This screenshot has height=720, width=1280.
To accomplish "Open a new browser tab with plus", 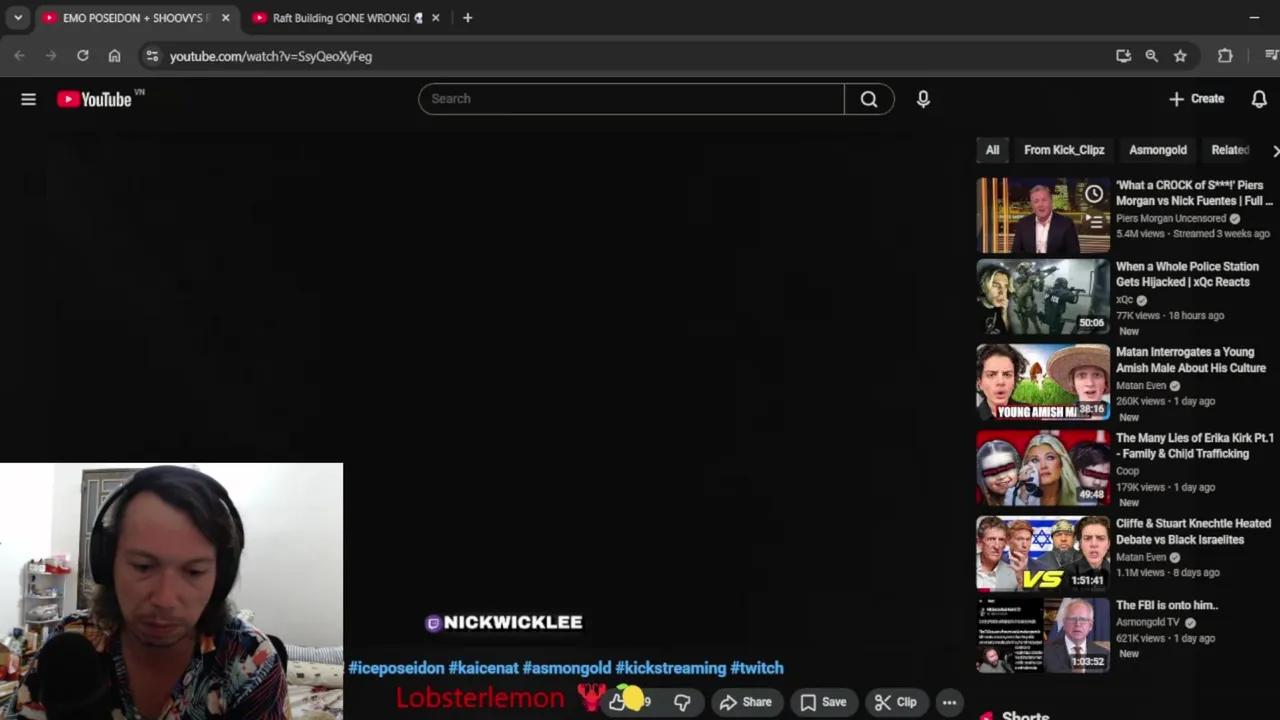I will click(x=467, y=18).
